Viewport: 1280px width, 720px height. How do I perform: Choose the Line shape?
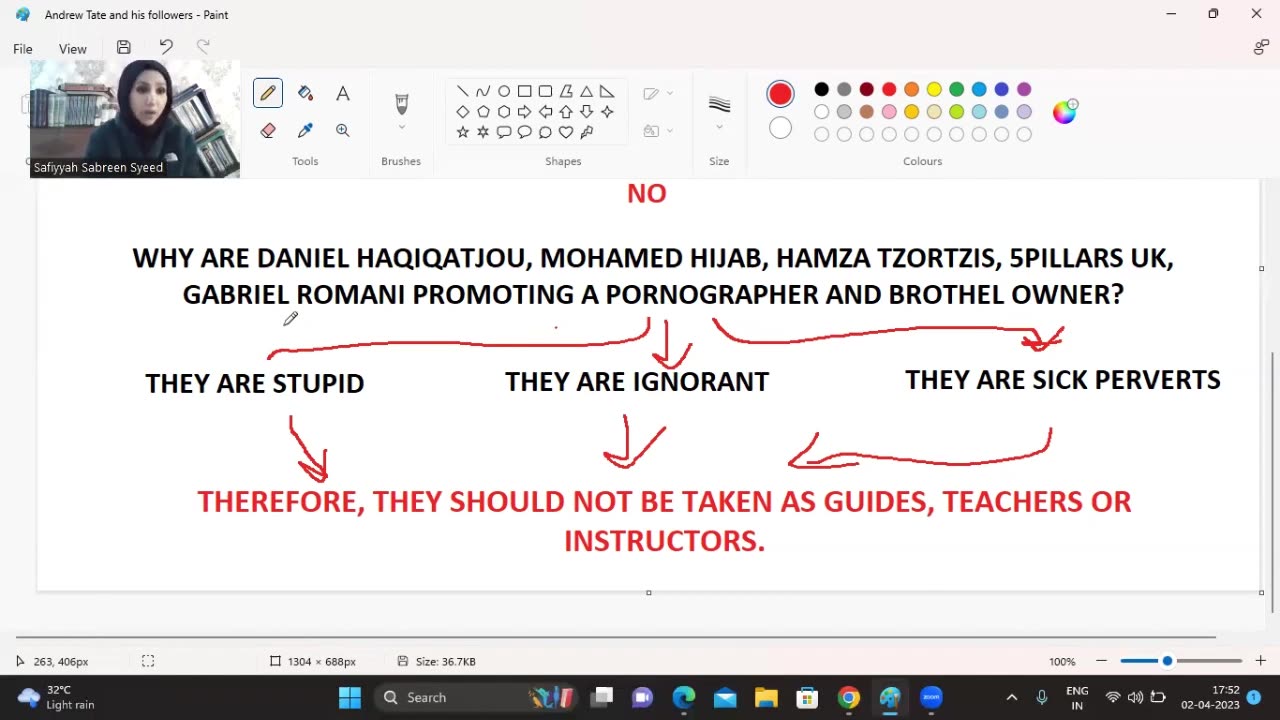[463, 91]
